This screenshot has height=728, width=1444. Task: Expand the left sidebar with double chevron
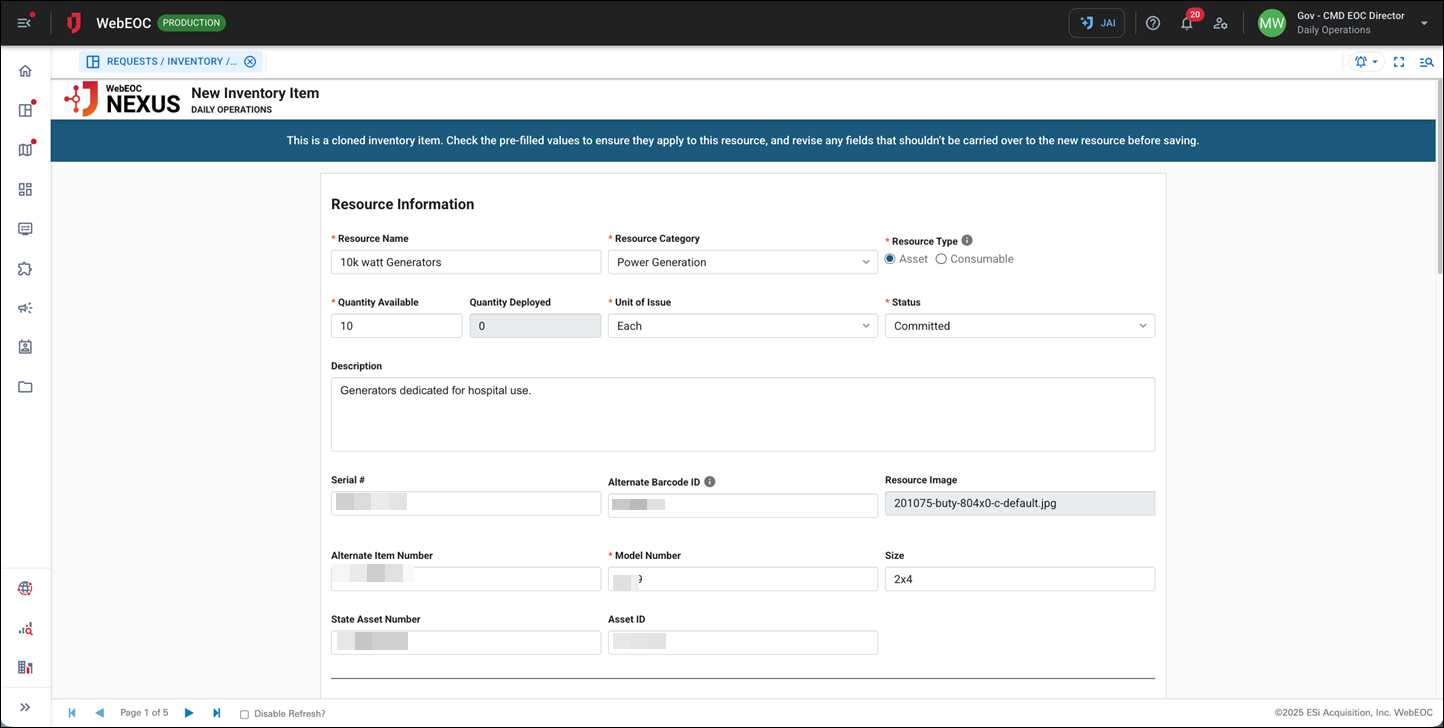pyautogui.click(x=25, y=707)
